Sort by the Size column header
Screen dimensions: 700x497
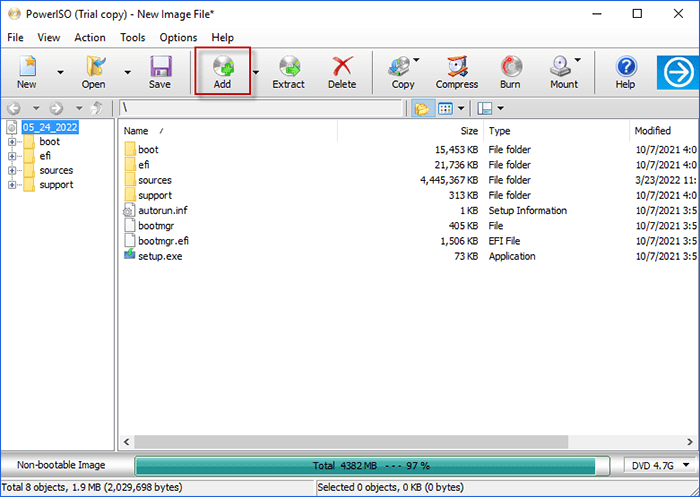[x=410, y=131]
